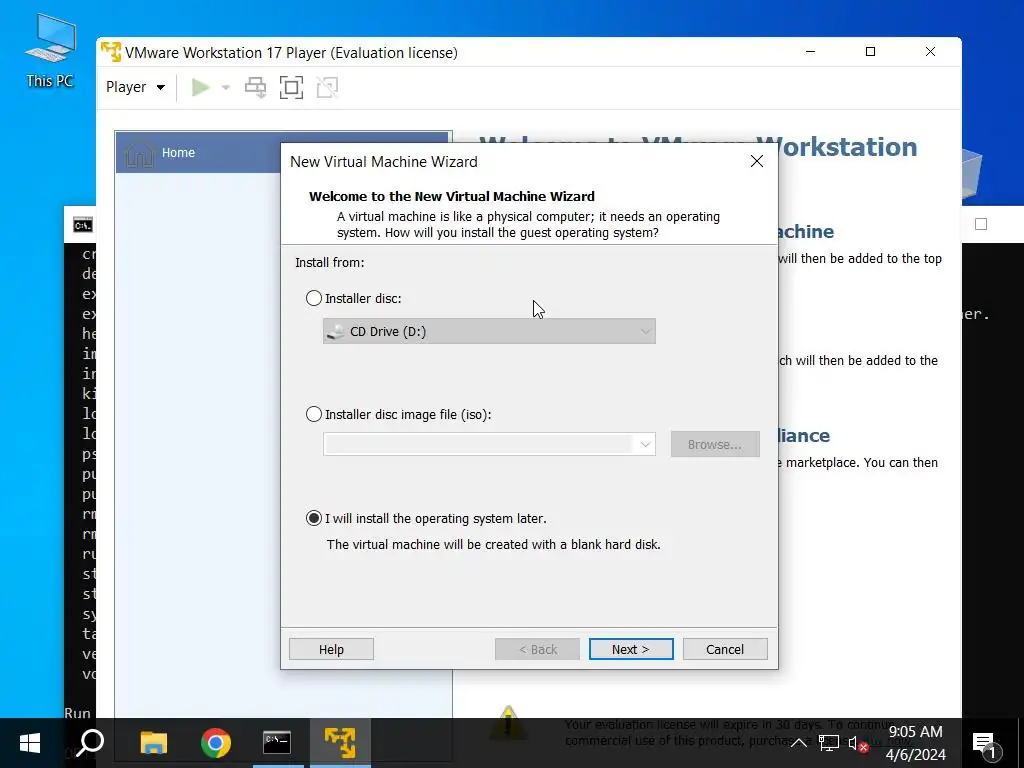Viewport: 1024px width, 768px height.
Task: Click the Command Prompt window title icon
Action: [x=83, y=225]
